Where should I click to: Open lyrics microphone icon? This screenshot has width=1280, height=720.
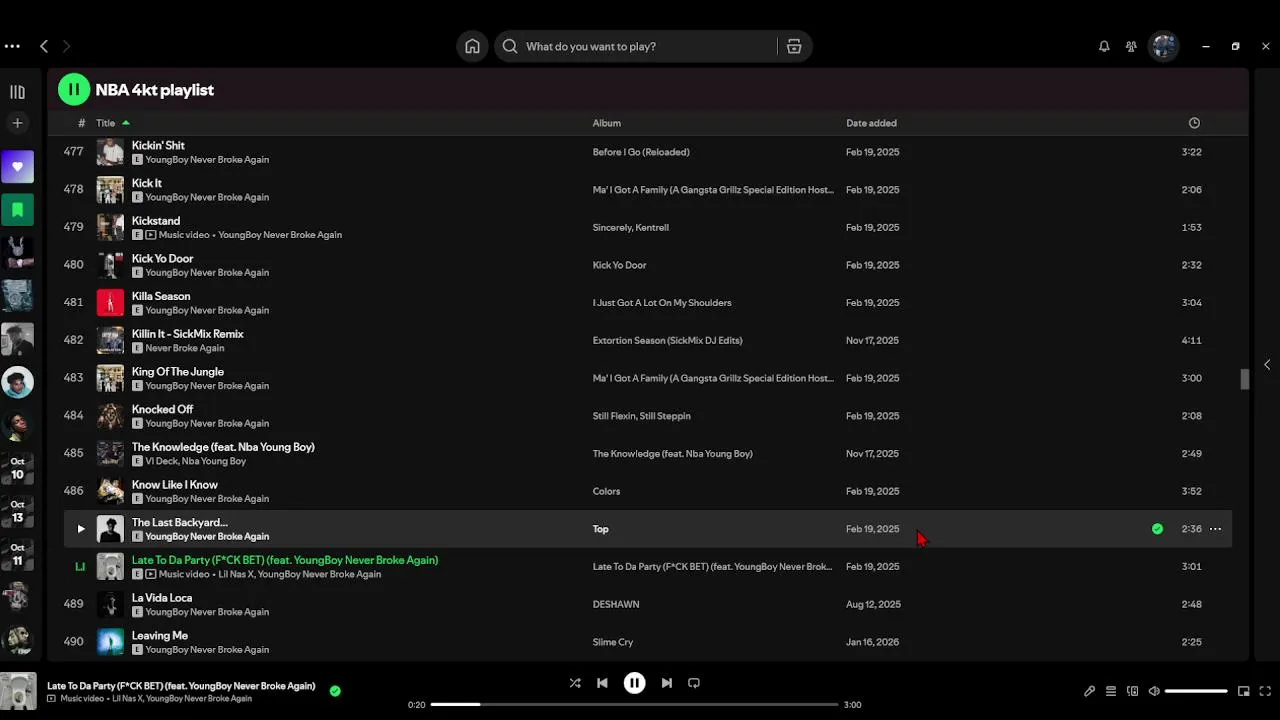click(1089, 691)
